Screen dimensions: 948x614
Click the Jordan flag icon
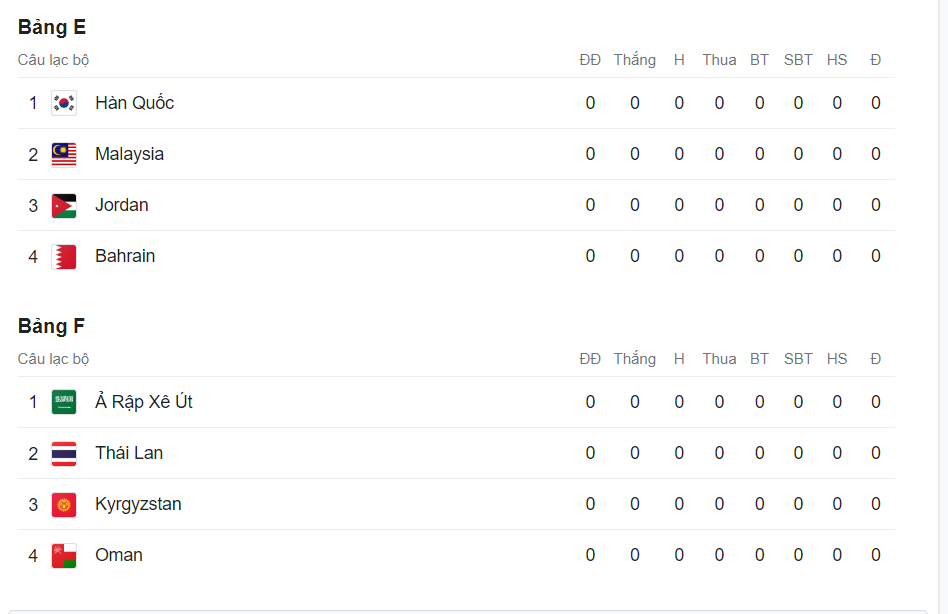click(64, 205)
